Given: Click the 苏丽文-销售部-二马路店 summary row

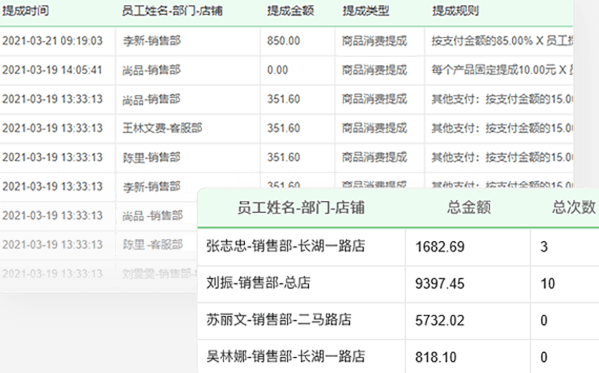Looking at the screenshot, I should (x=398, y=320).
